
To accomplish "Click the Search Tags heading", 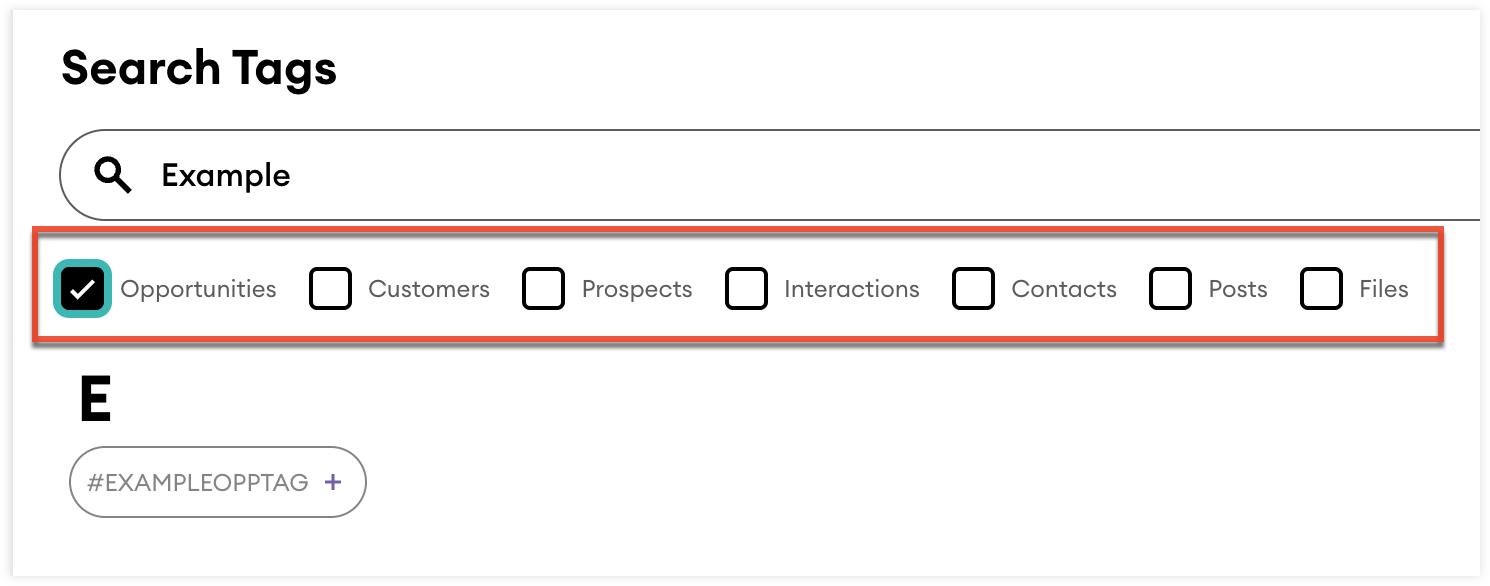I will tap(199, 69).
